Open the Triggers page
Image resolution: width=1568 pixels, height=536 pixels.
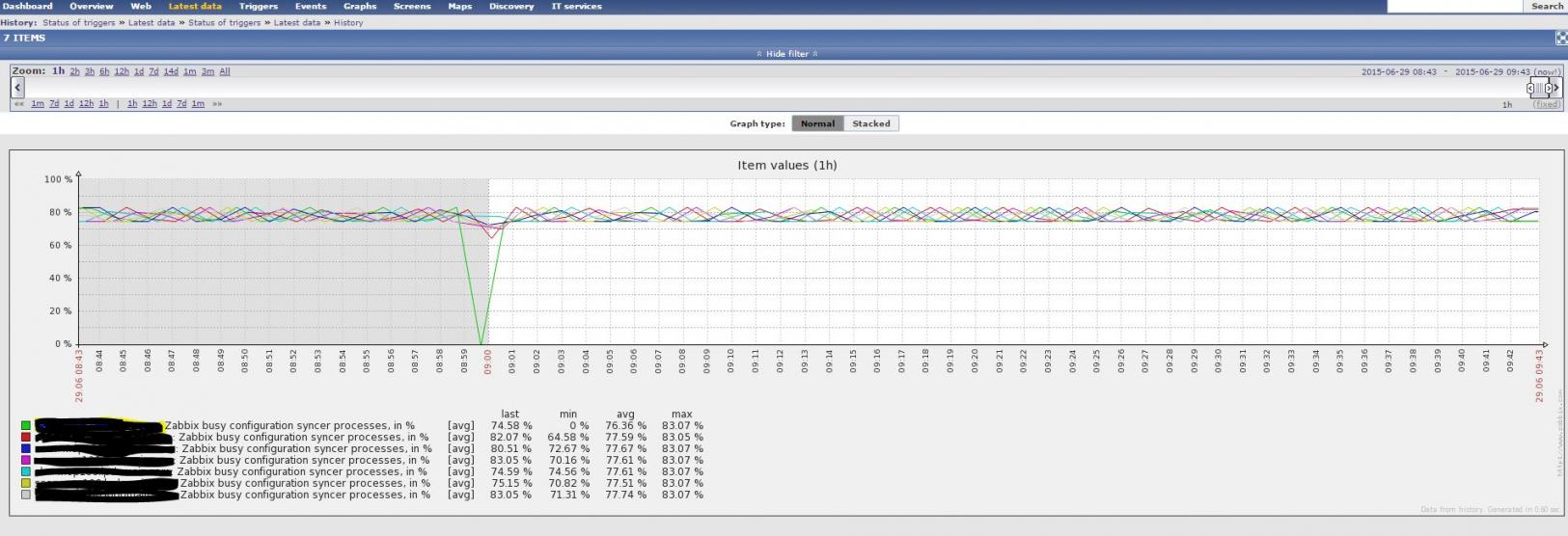259,6
